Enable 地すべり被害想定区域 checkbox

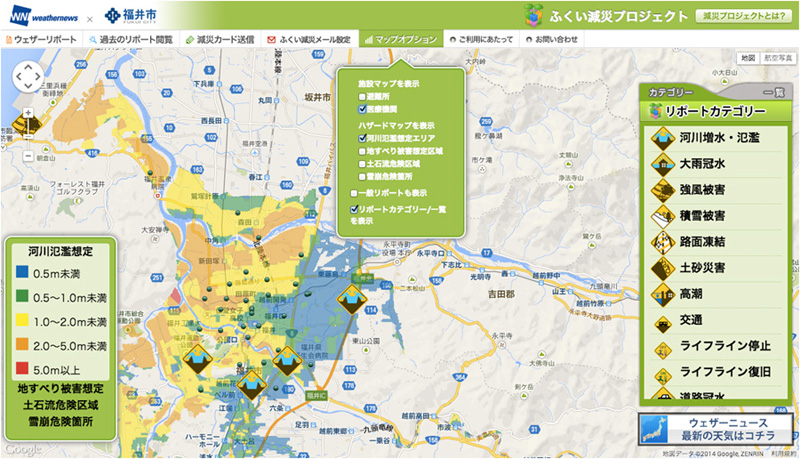362,151
